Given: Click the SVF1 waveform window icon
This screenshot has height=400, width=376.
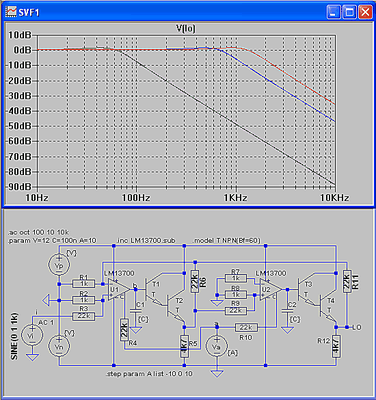Looking at the screenshot, I should click(11, 12).
